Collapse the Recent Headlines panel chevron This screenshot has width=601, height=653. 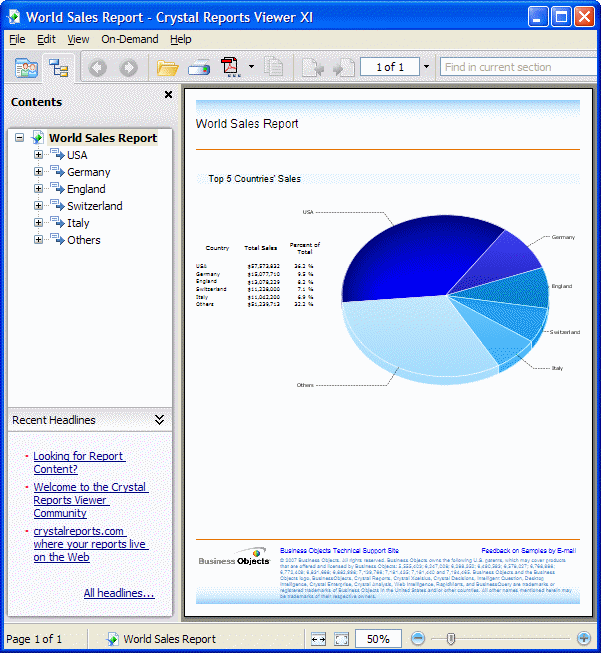pos(160,420)
